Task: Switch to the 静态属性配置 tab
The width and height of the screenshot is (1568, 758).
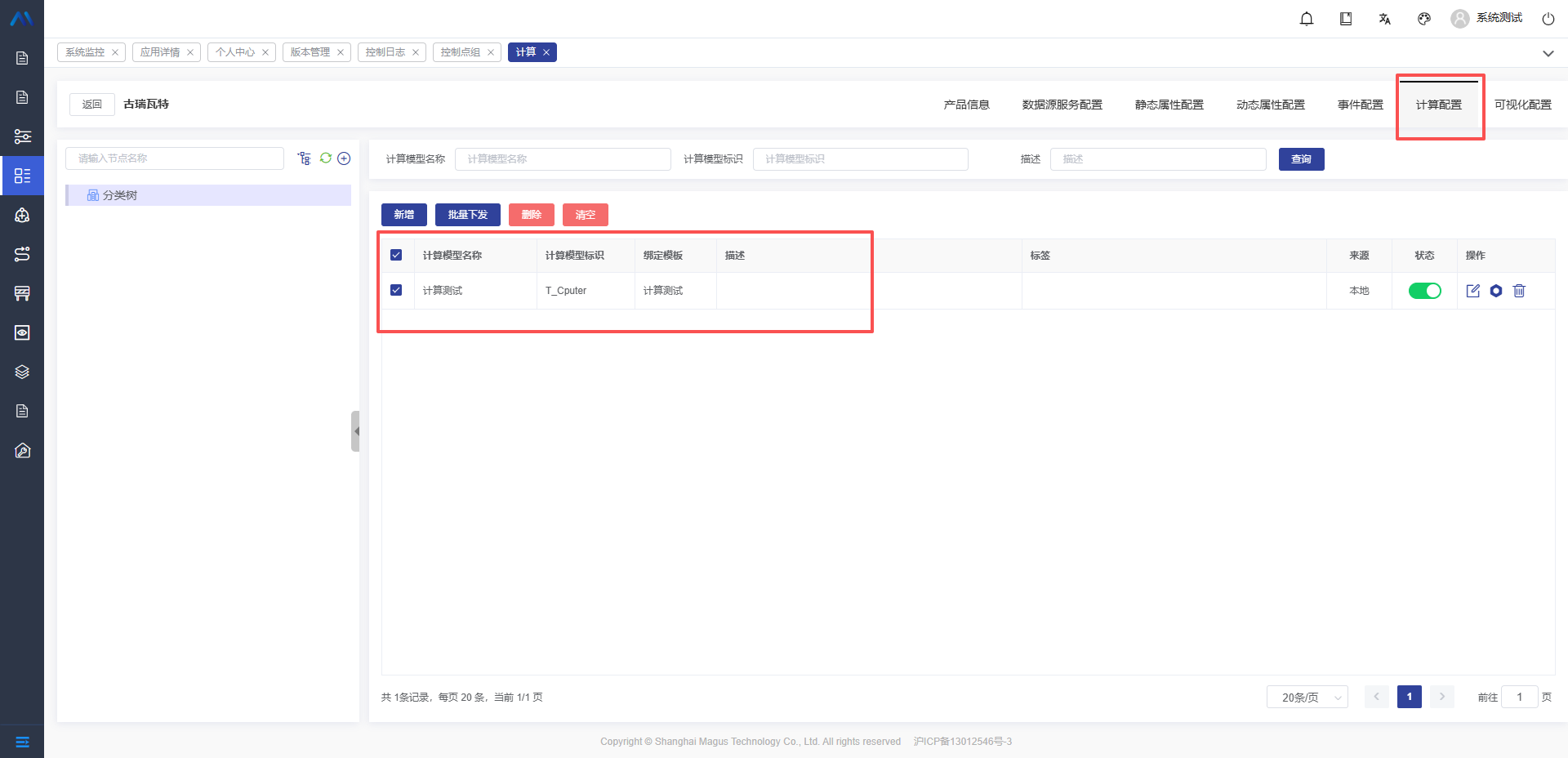Action: click(x=1169, y=105)
